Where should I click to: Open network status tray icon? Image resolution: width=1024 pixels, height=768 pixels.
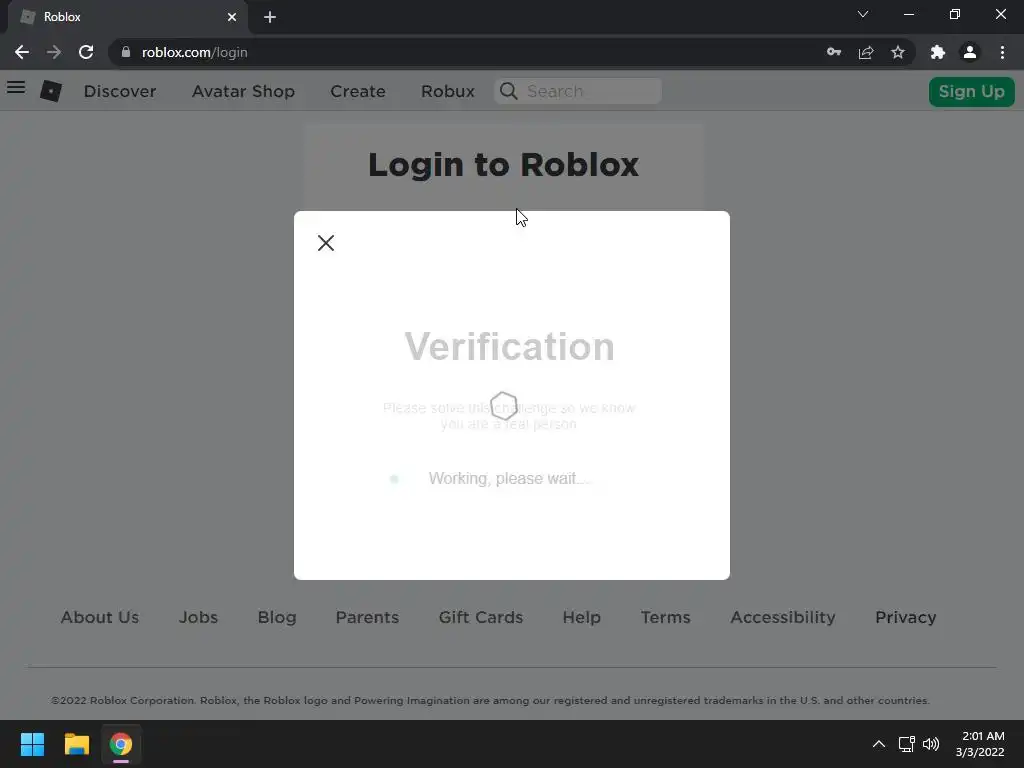[906, 744]
